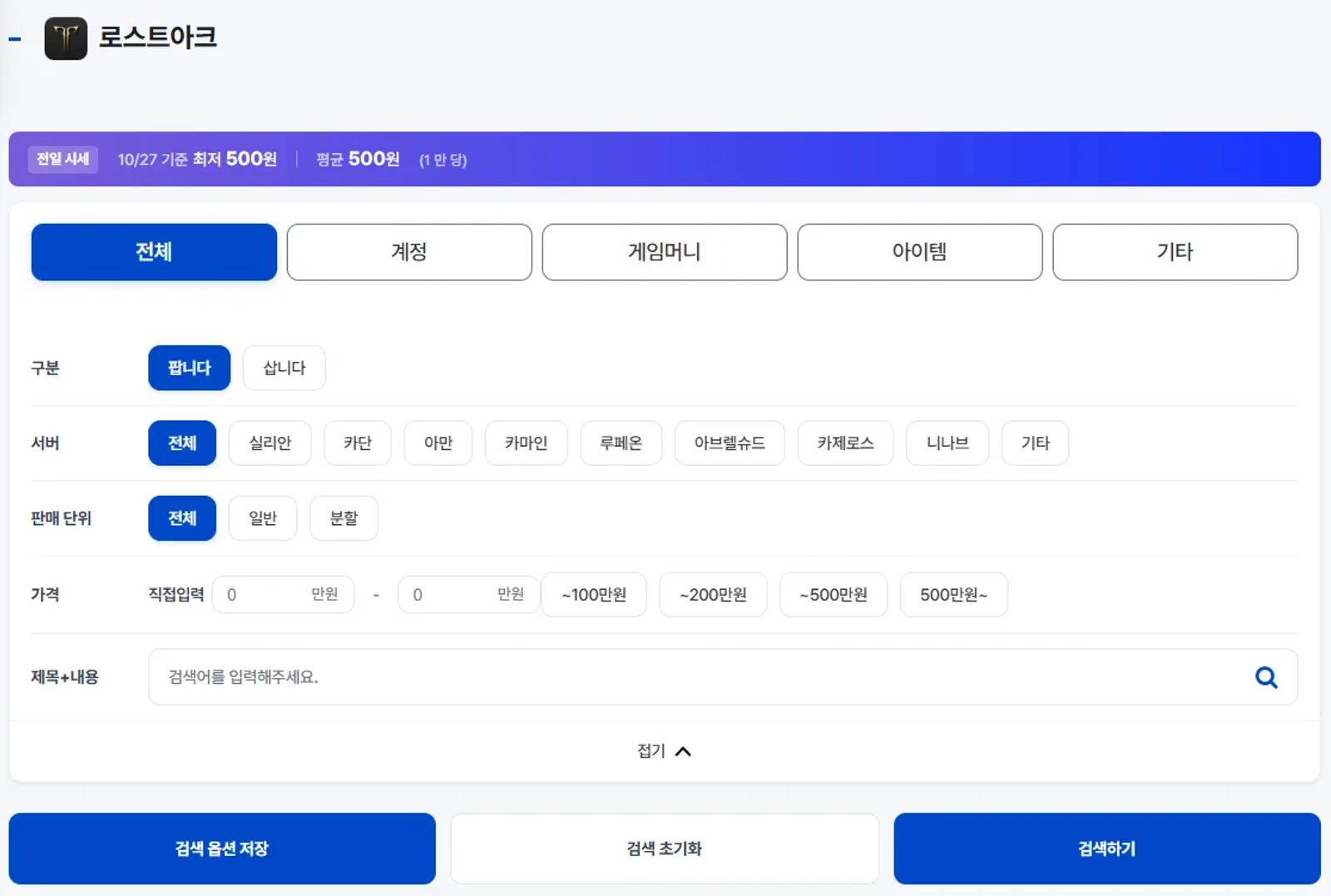Choose 기타 in the 서버 row

tap(1036, 443)
